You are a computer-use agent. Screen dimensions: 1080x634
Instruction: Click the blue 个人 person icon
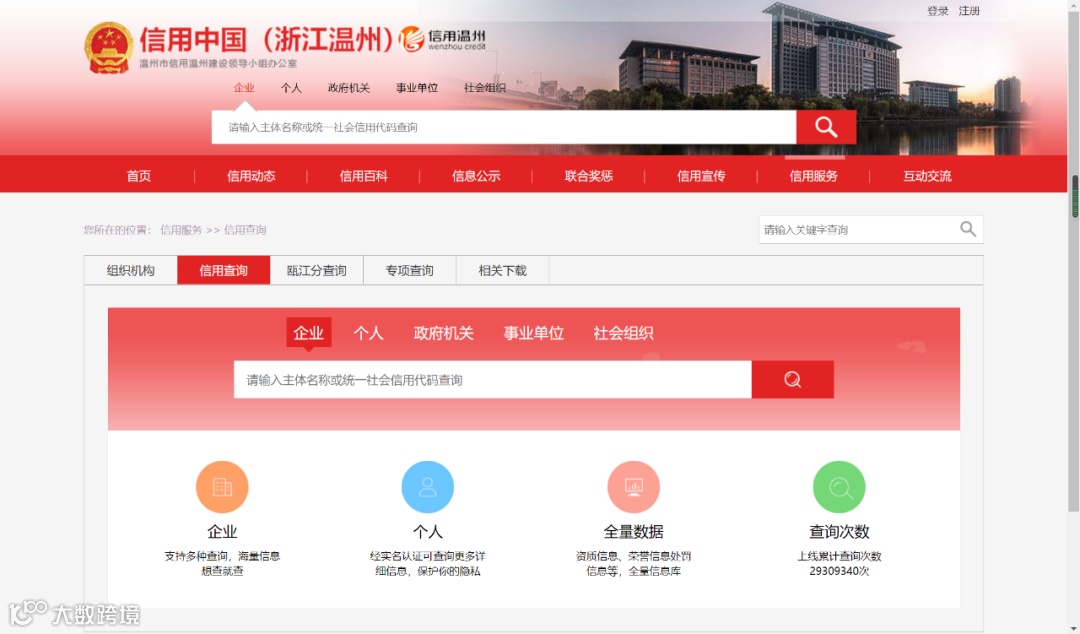click(x=428, y=487)
